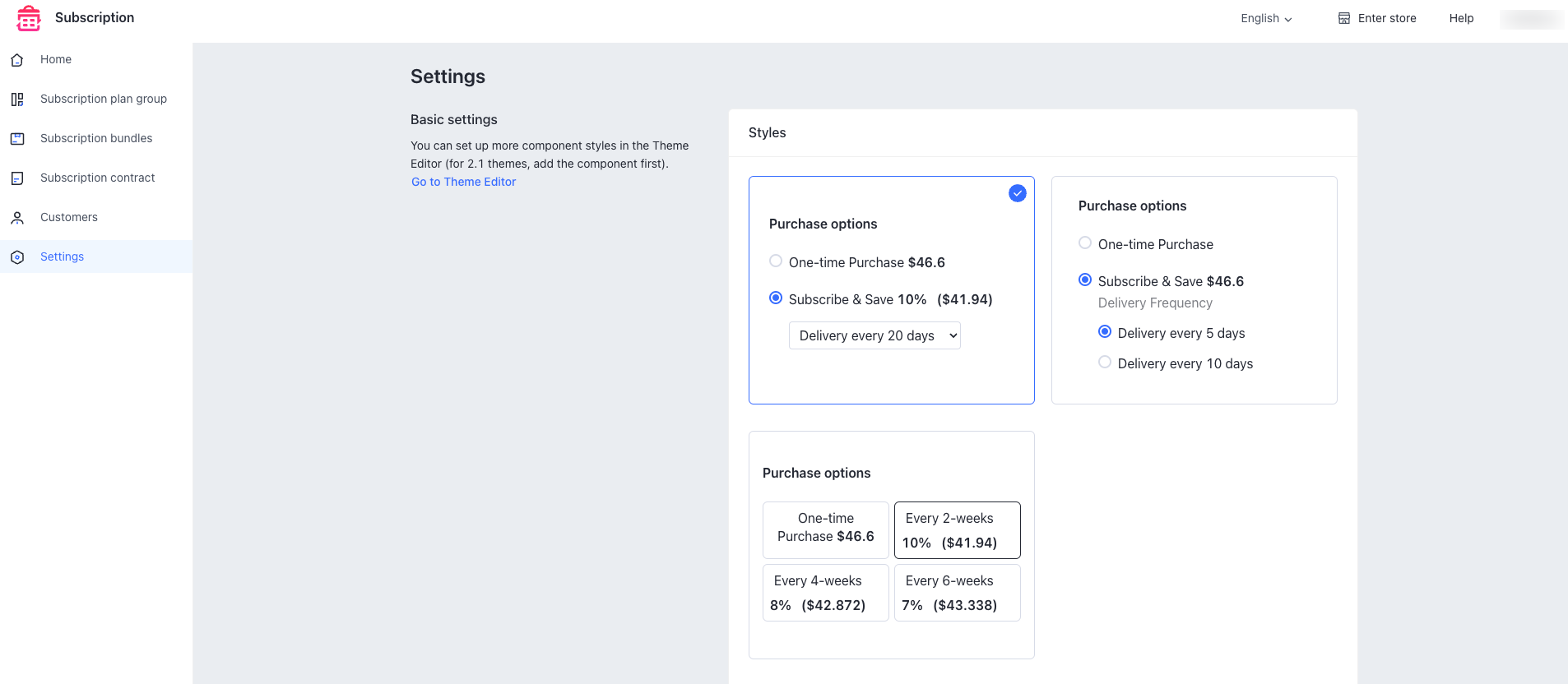
Task: Click the Styles section heading
Action: [767, 132]
